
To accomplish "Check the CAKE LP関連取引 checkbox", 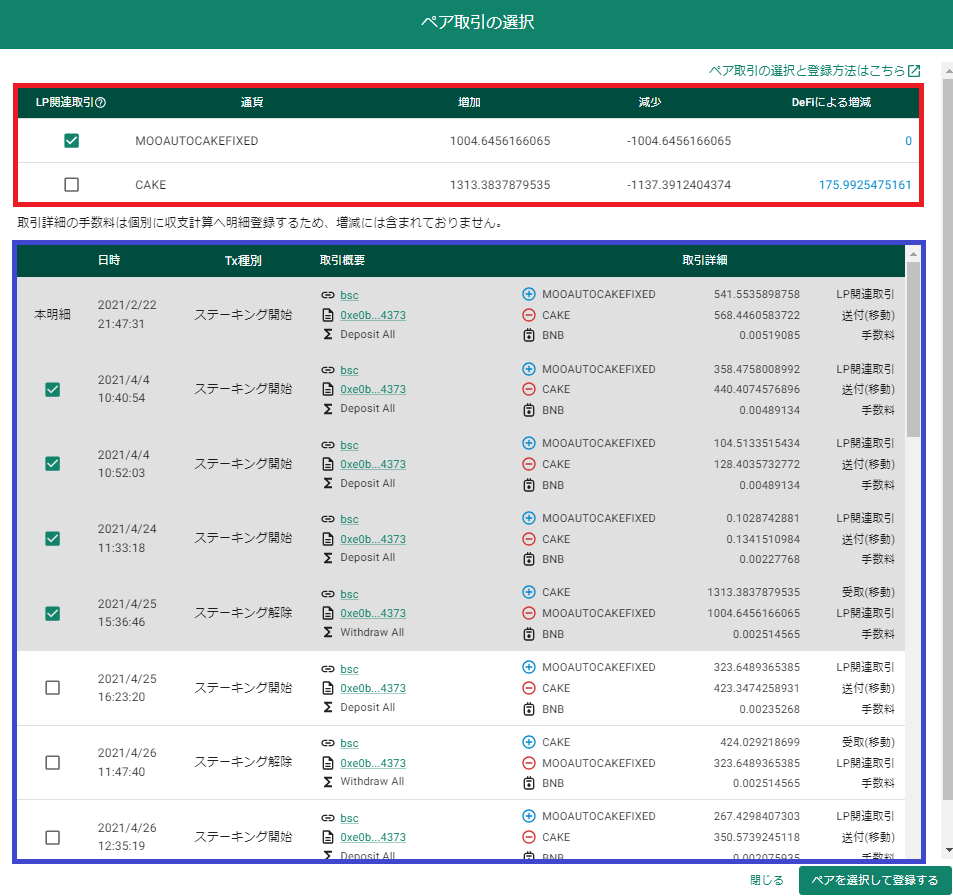I will point(71,184).
